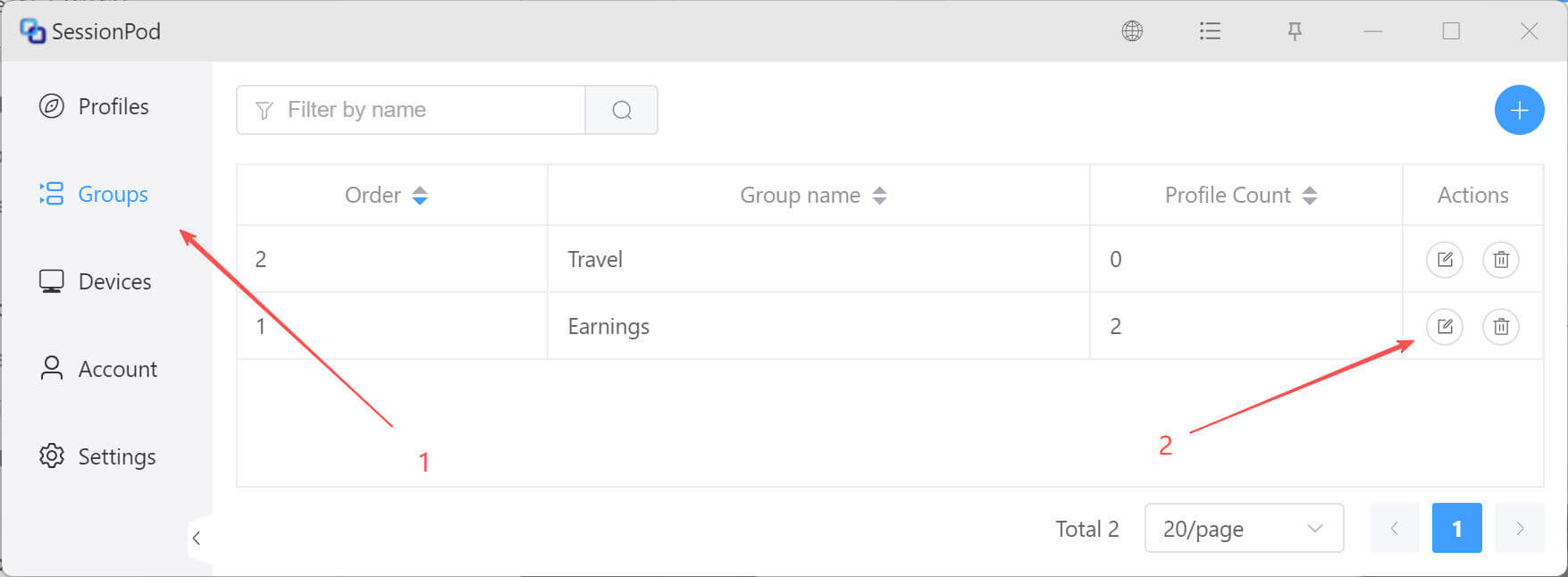Pin the window with the pin icon

coord(1295,31)
